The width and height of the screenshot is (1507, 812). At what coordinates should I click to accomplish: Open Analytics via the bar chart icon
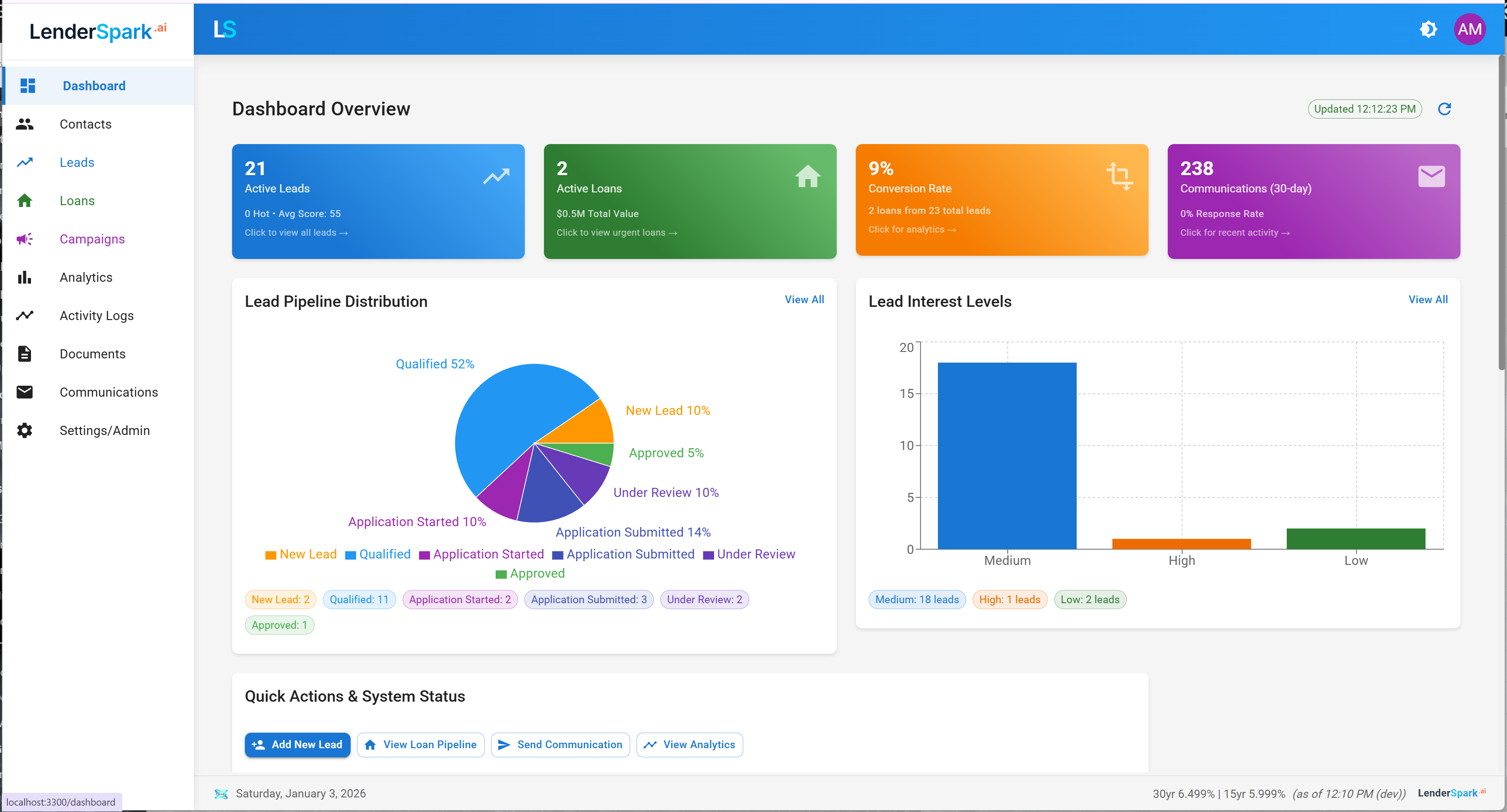tap(25, 277)
